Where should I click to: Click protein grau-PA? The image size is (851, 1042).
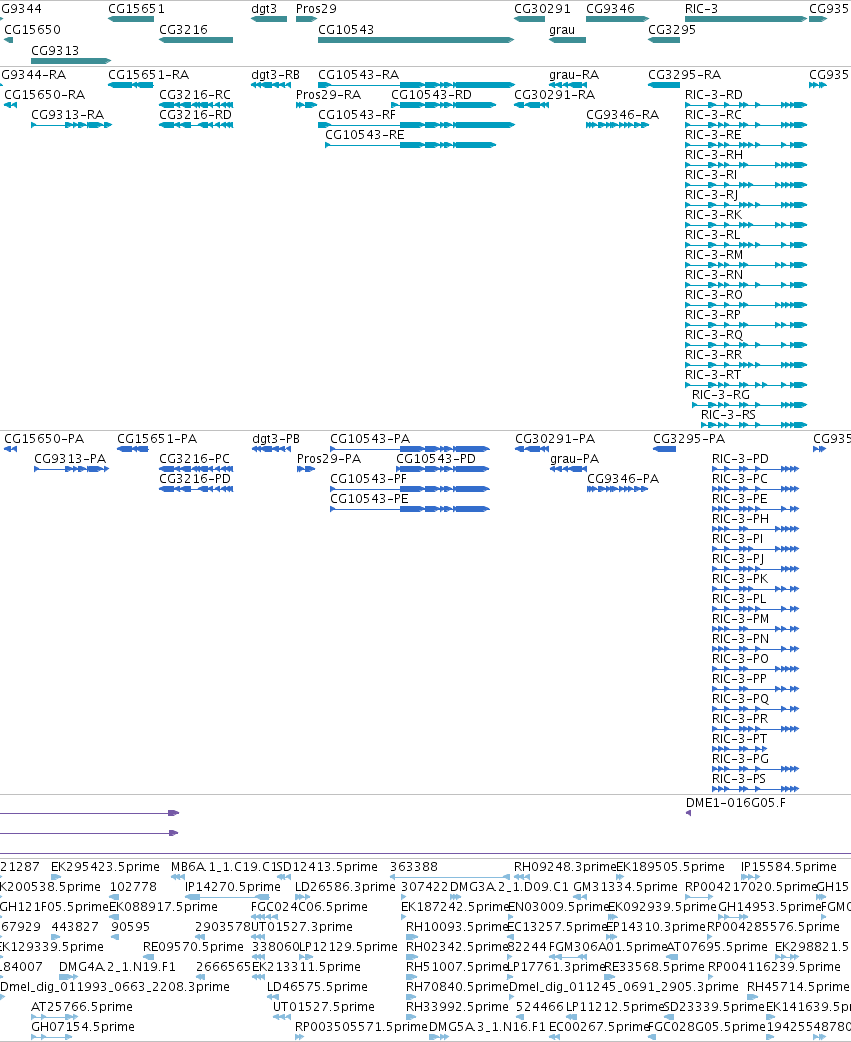point(575,459)
